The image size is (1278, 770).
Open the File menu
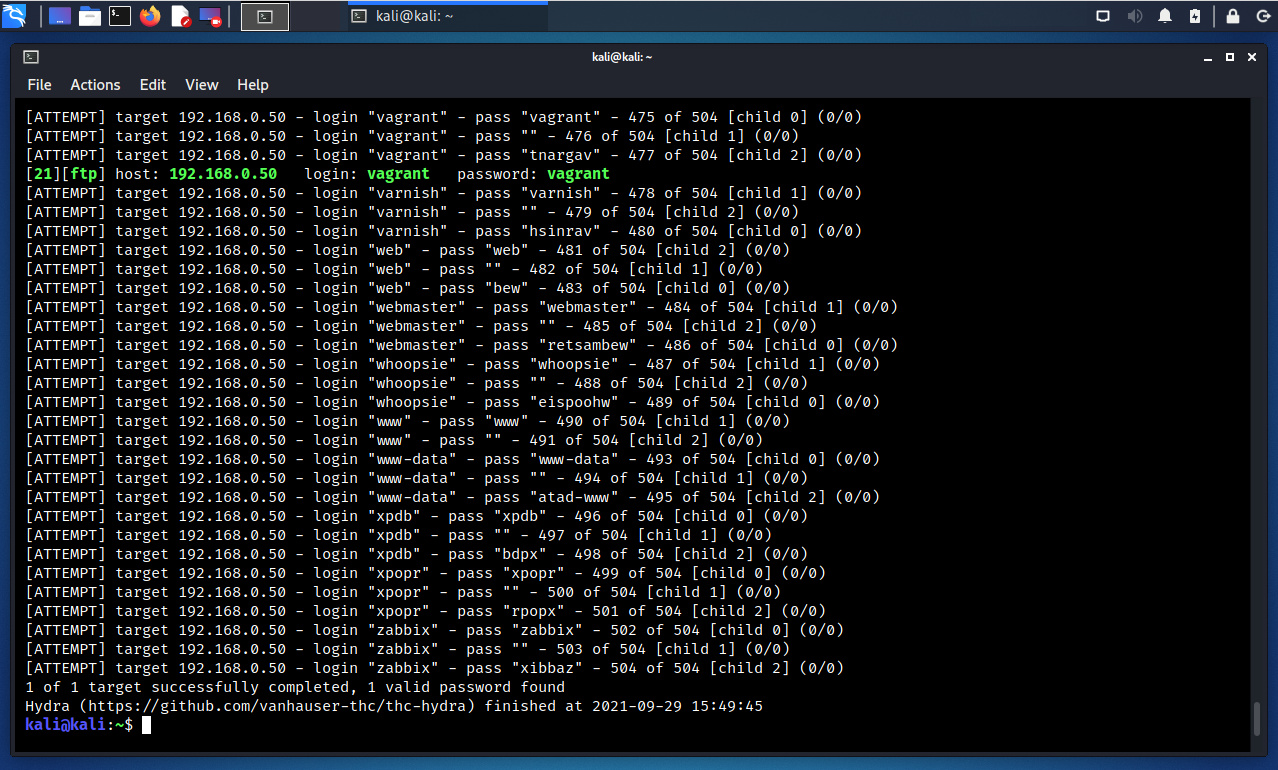click(x=39, y=85)
